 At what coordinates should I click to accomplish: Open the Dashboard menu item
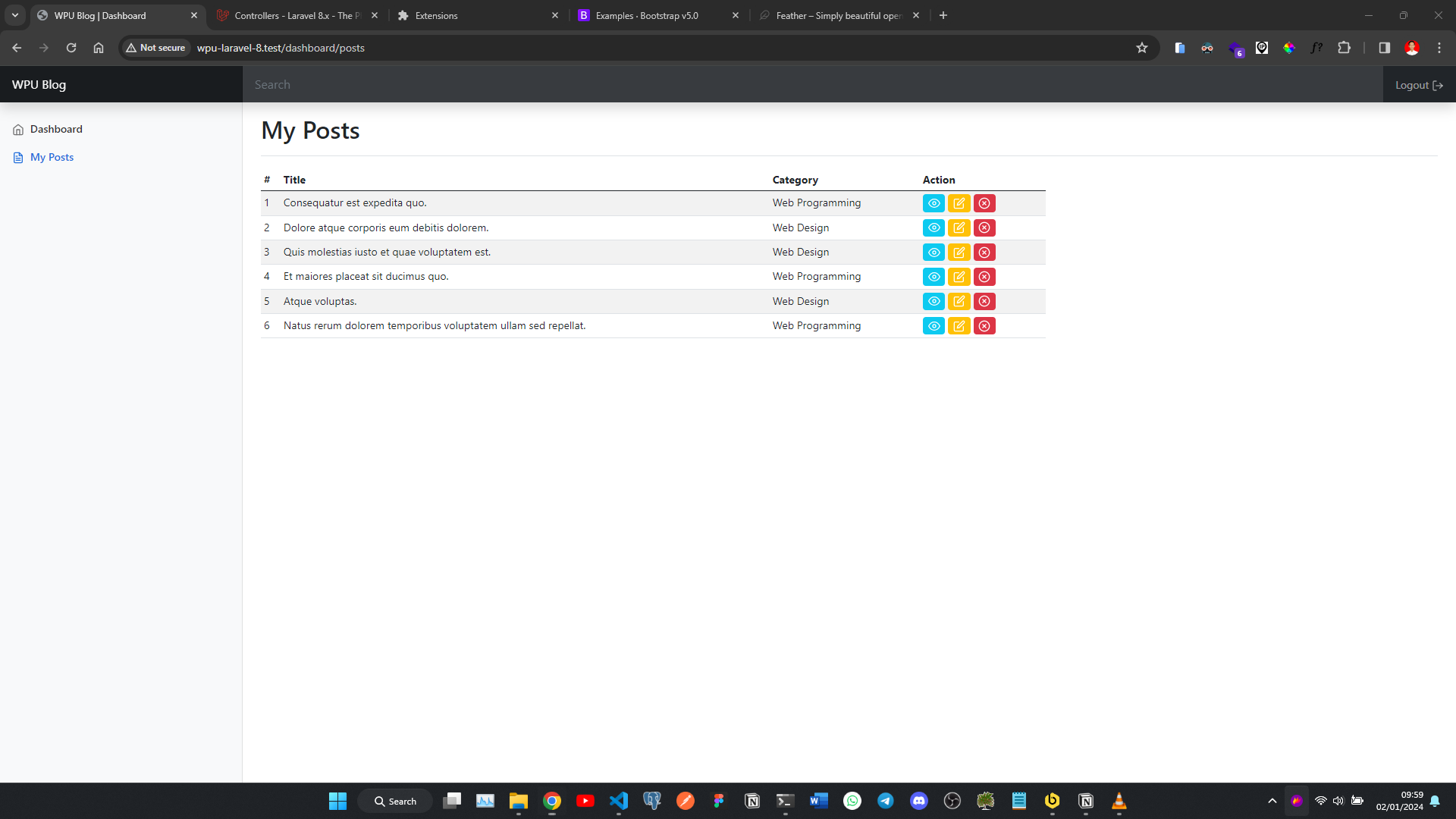[x=56, y=129]
